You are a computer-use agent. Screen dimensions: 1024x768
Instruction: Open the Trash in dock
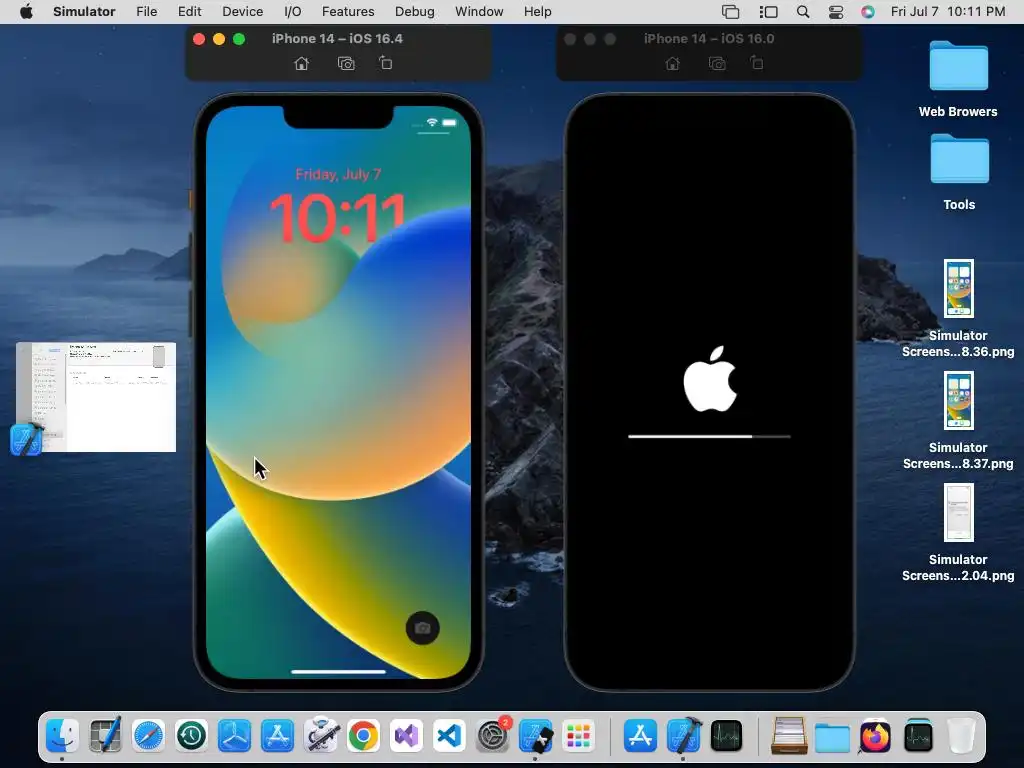[x=961, y=736]
